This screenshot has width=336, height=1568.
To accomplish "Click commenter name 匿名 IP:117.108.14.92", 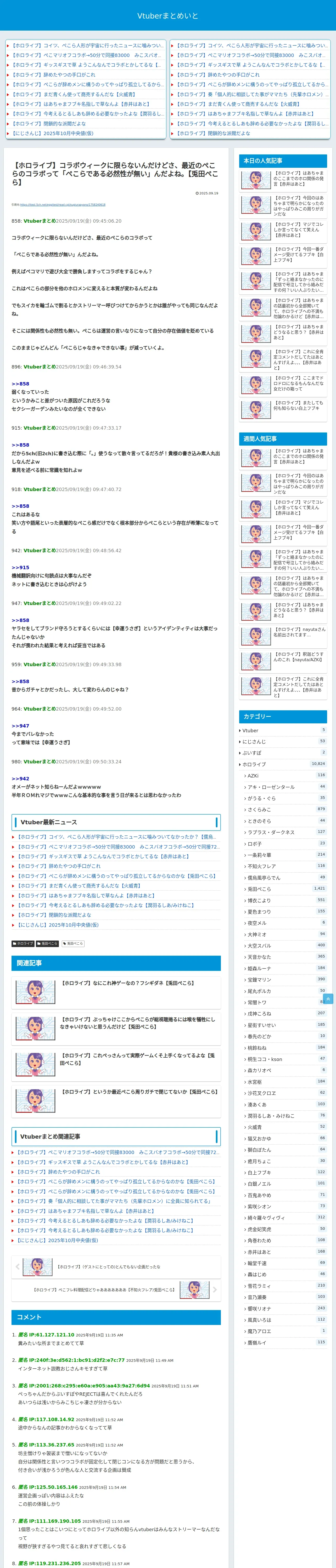I will coord(46,1420).
